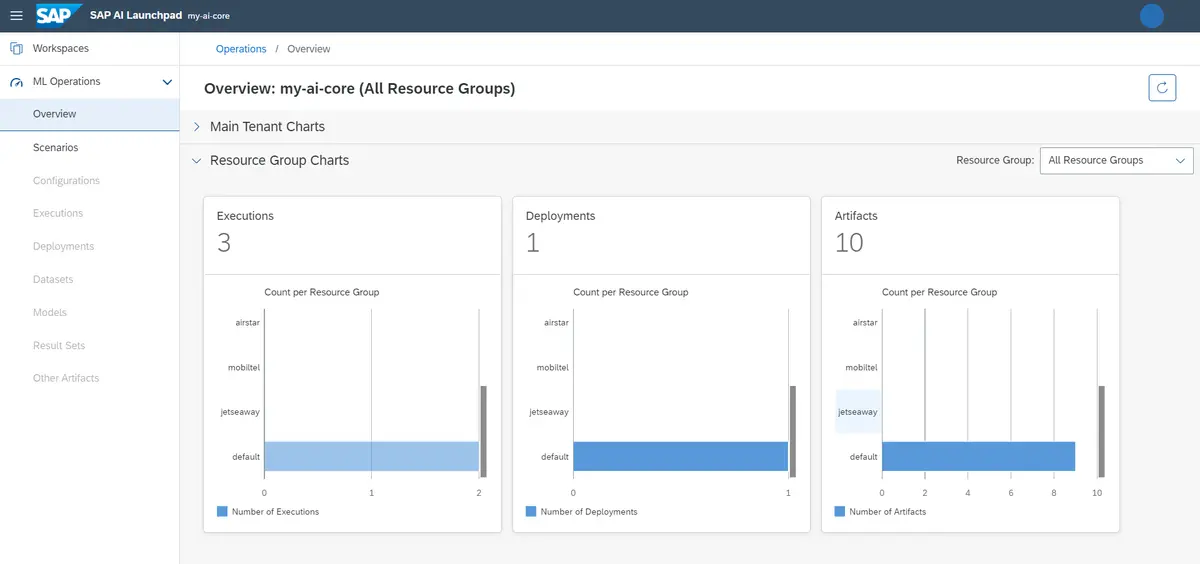The height and width of the screenshot is (564, 1200).
Task: Click the Operations breadcrumb link
Action: pos(241,48)
